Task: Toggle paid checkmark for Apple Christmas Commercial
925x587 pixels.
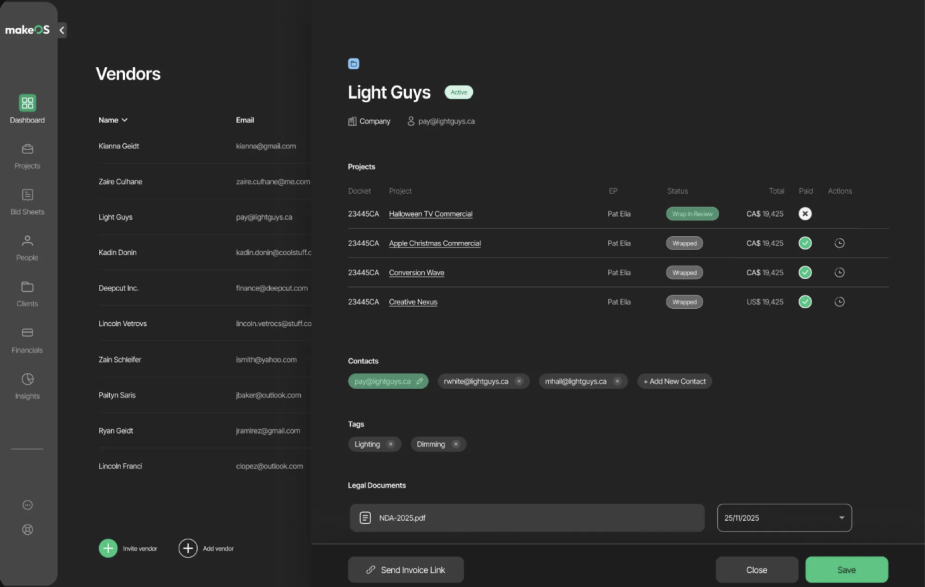Action: tap(805, 243)
